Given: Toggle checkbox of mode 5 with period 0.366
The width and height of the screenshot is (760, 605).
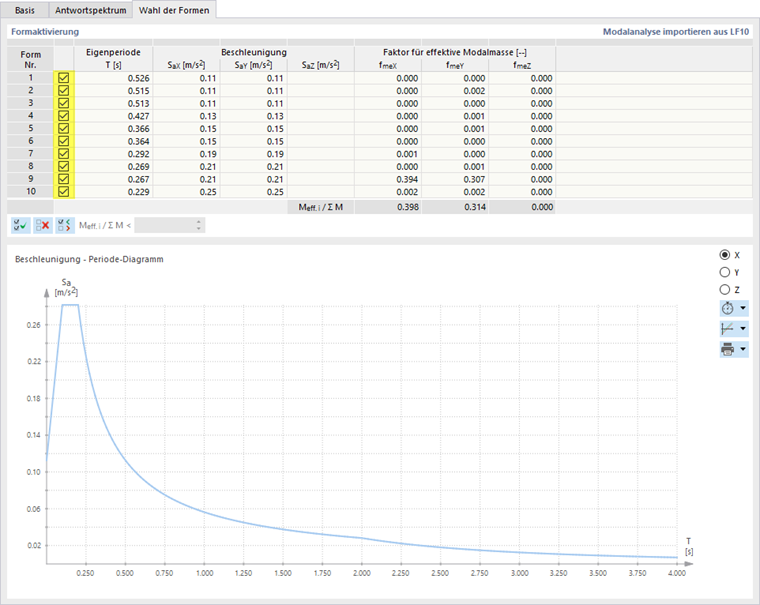Looking at the screenshot, I should point(63,128).
